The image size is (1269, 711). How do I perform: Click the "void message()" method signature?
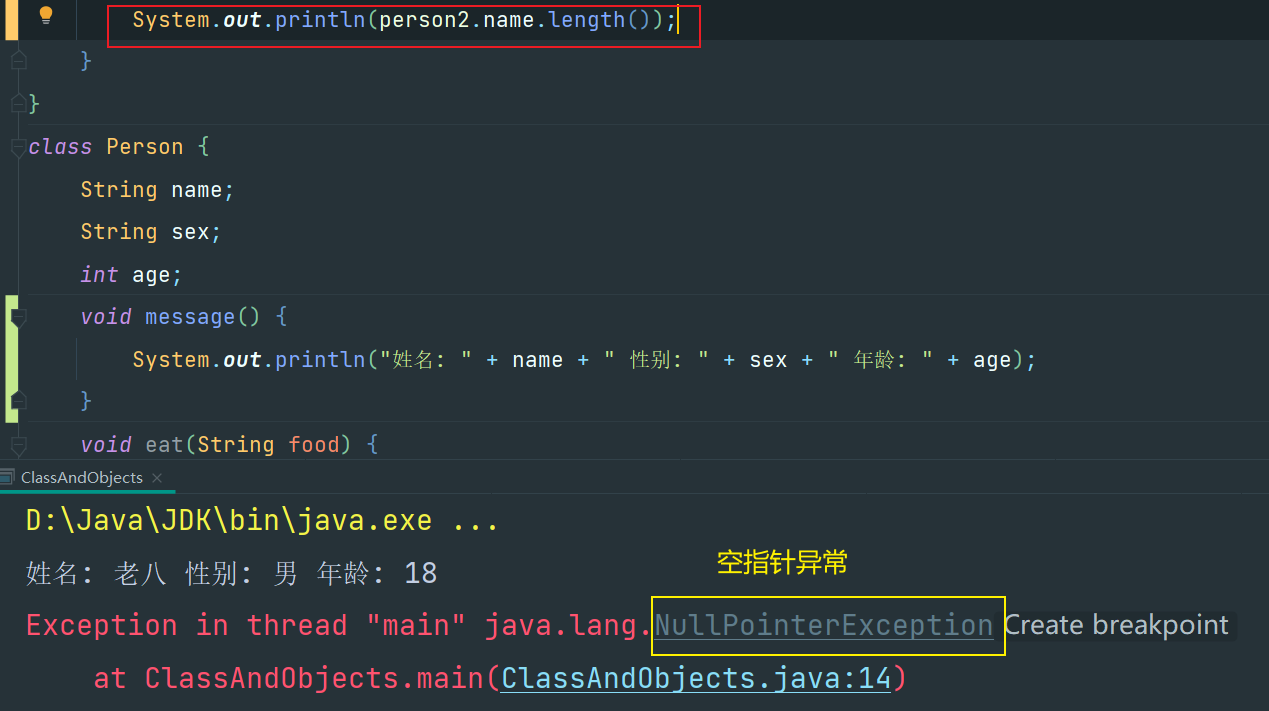[x=171, y=317]
